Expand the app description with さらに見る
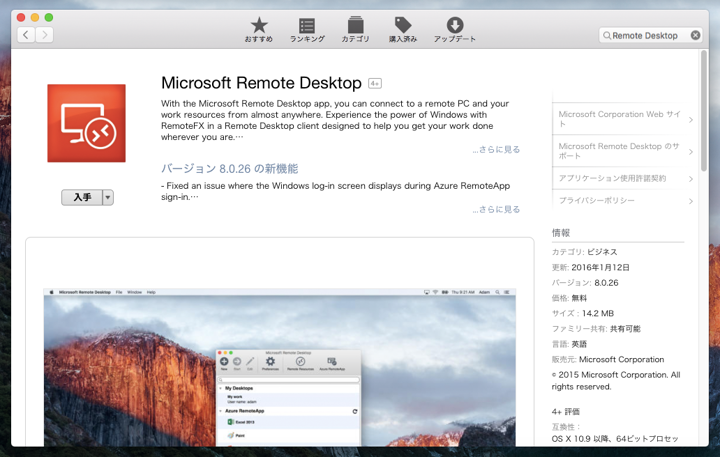 click(496, 149)
